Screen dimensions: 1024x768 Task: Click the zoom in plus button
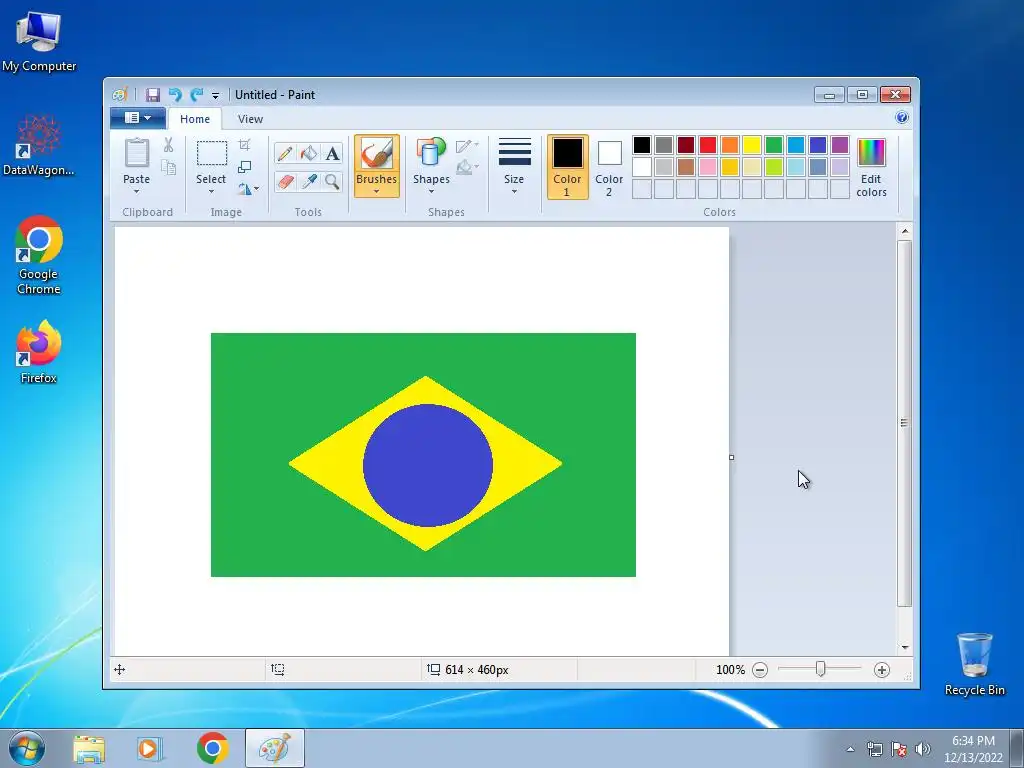click(882, 670)
